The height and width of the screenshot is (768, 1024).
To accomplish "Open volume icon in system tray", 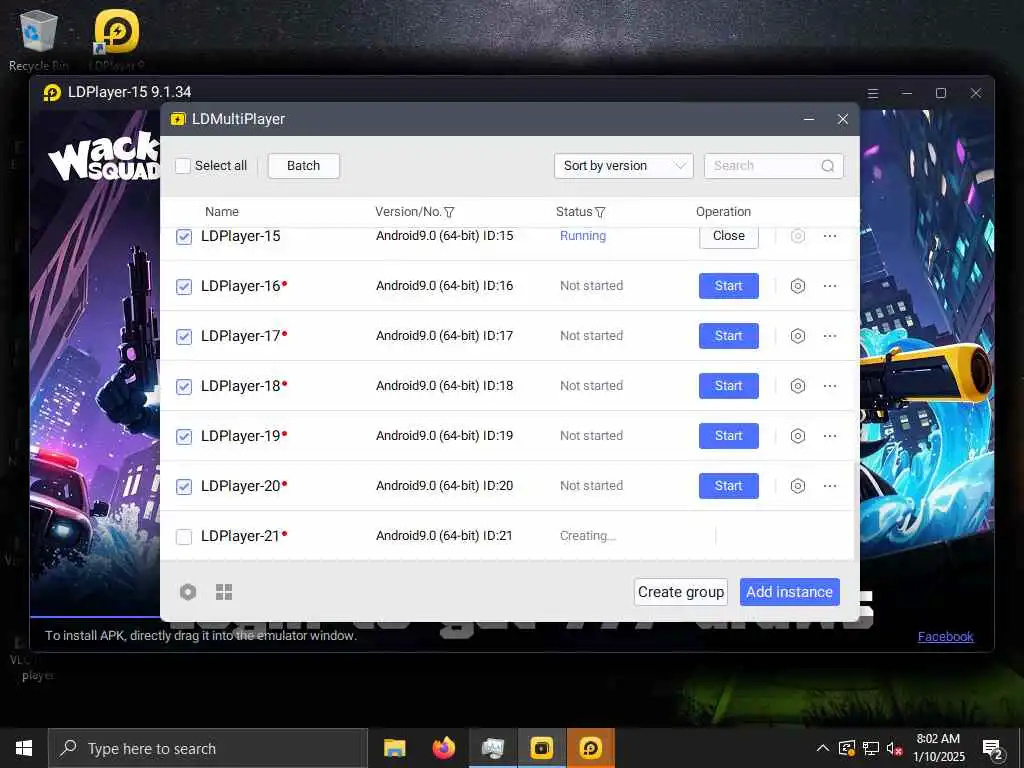I will tap(894, 748).
